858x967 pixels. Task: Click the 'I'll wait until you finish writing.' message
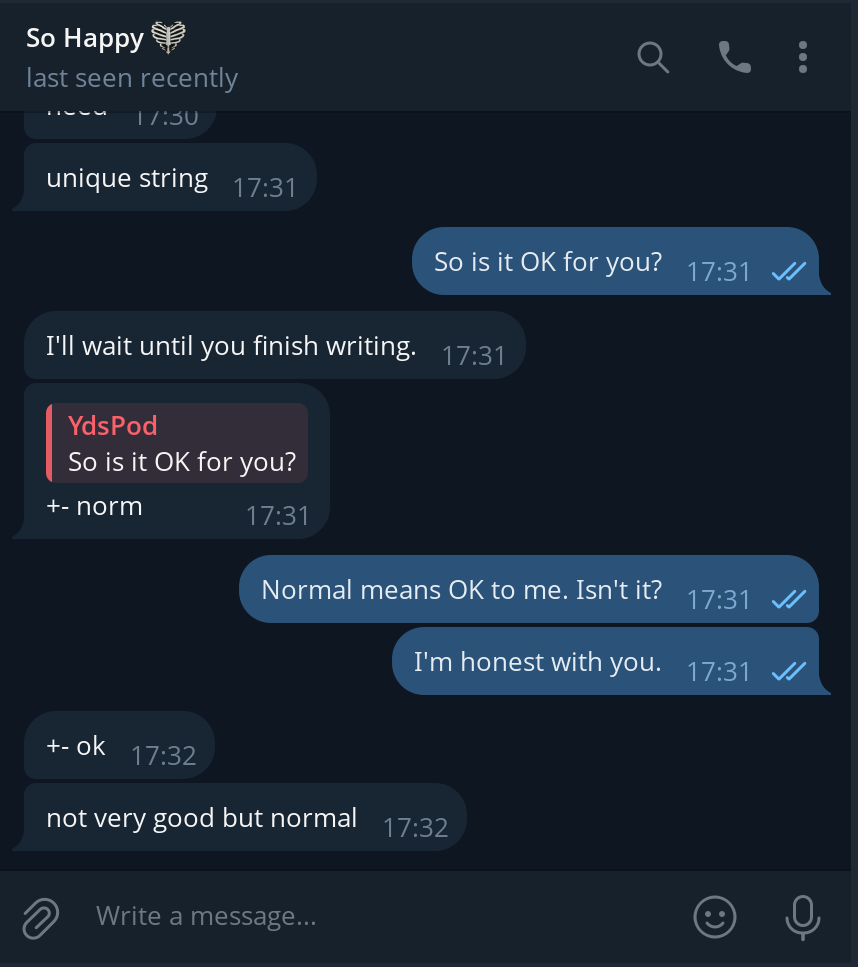pyautogui.click(x=274, y=345)
